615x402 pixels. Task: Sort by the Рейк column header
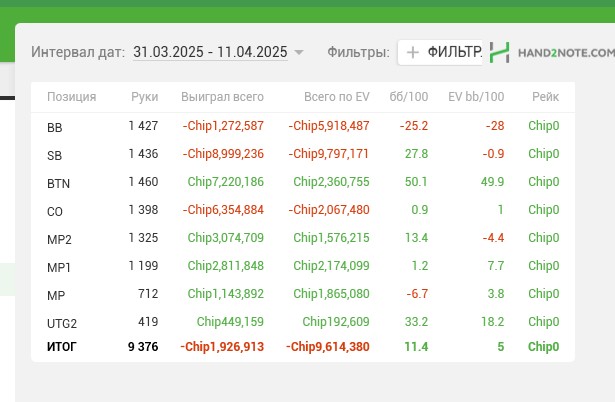pos(545,97)
